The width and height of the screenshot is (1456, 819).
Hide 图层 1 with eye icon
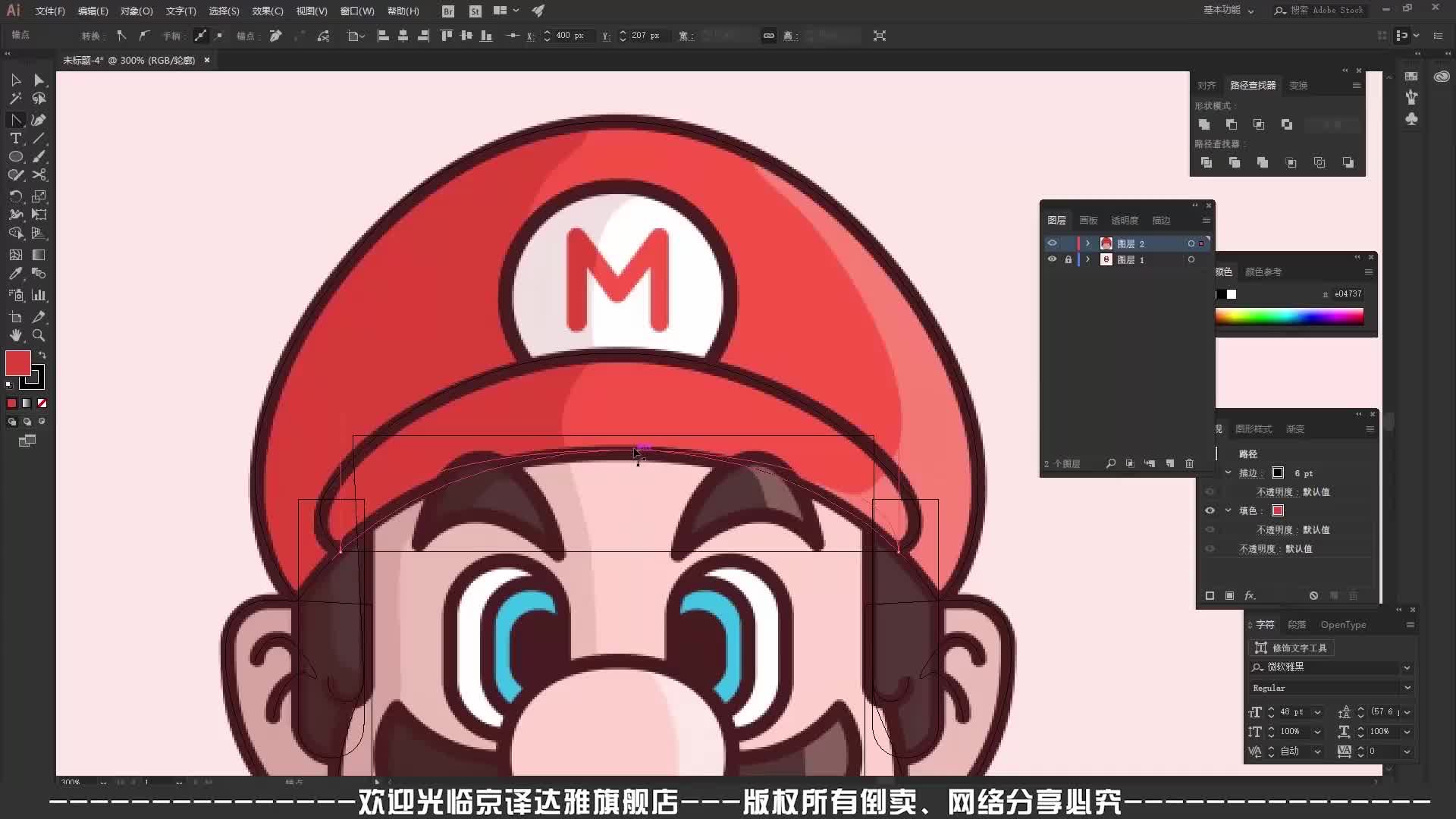coord(1052,259)
